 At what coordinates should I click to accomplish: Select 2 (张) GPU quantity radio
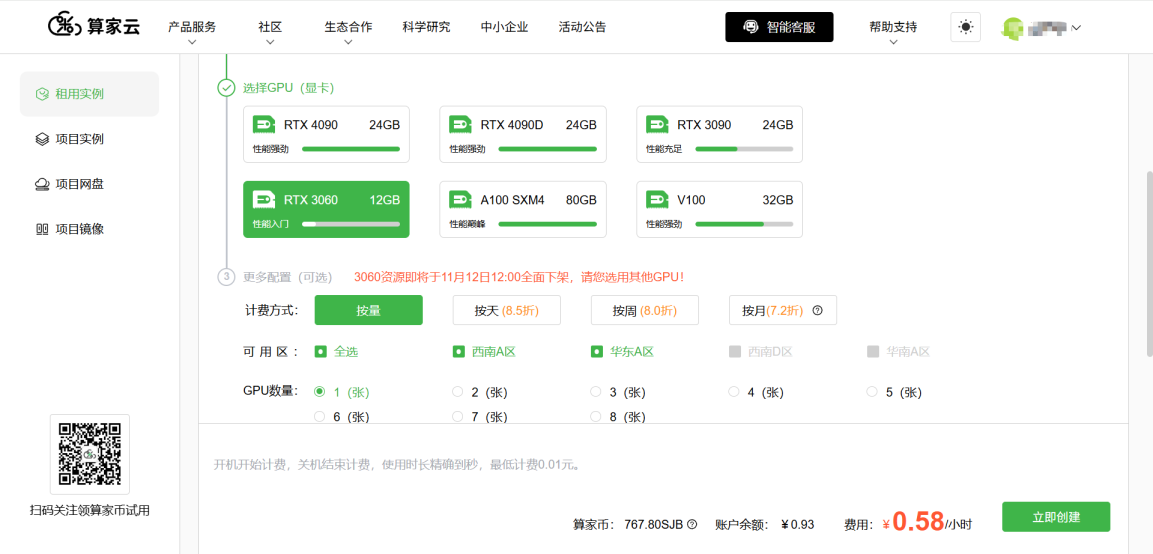tap(457, 391)
